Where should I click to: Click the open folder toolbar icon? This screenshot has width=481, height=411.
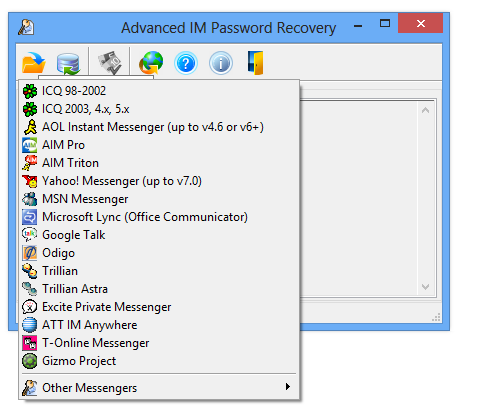pos(34,63)
